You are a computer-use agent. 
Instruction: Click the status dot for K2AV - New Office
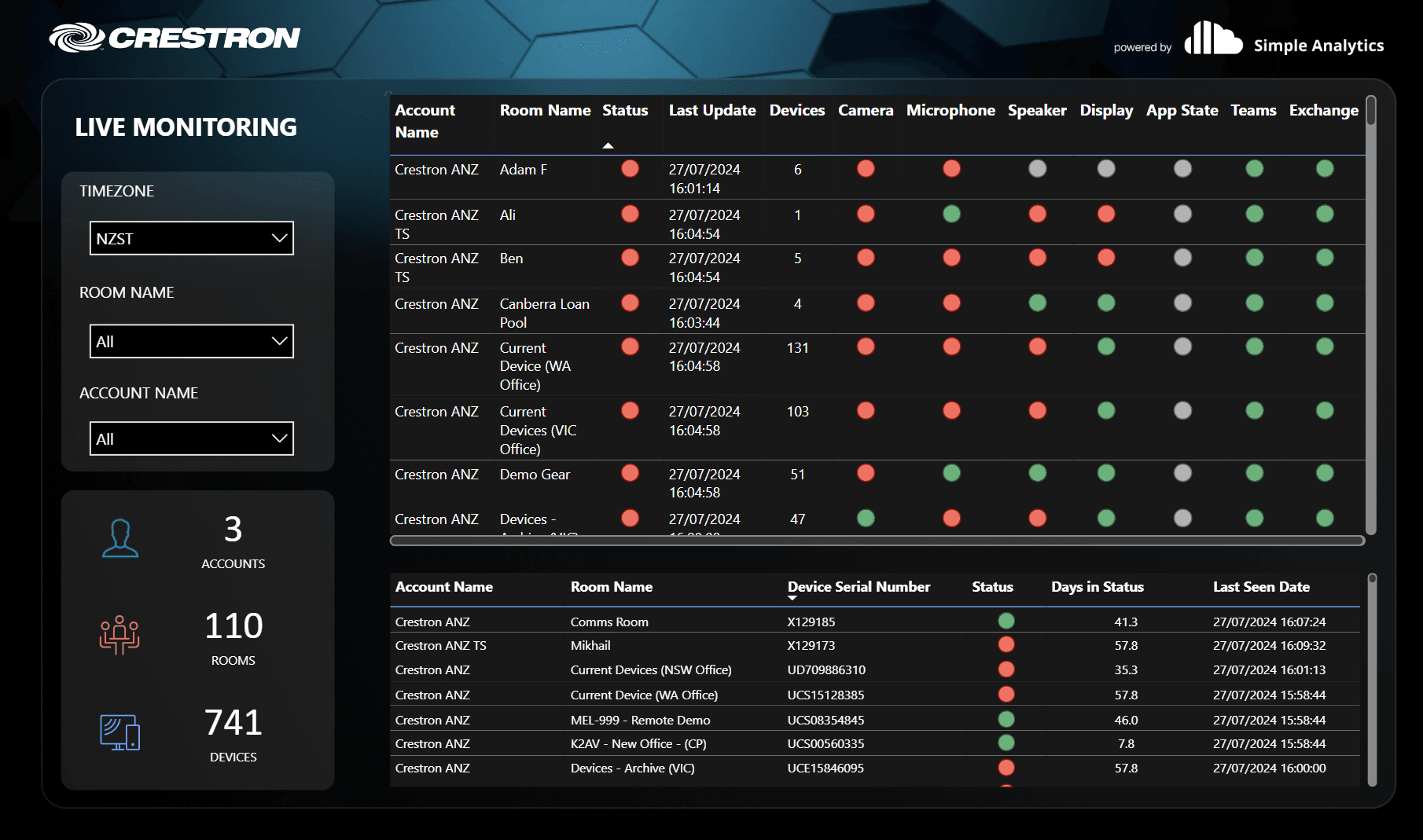(1006, 743)
